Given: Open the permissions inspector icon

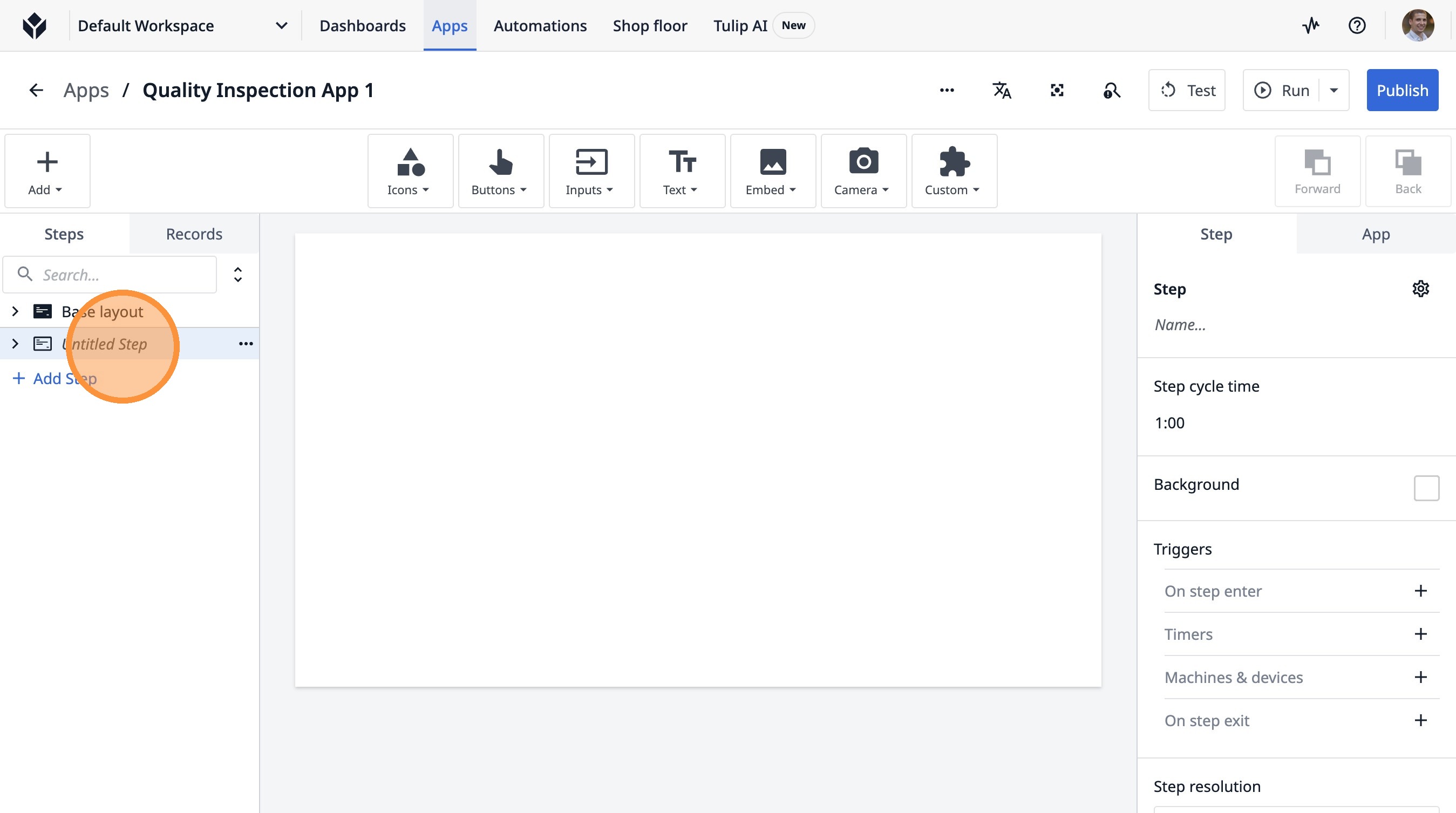Looking at the screenshot, I should 1111,91.
